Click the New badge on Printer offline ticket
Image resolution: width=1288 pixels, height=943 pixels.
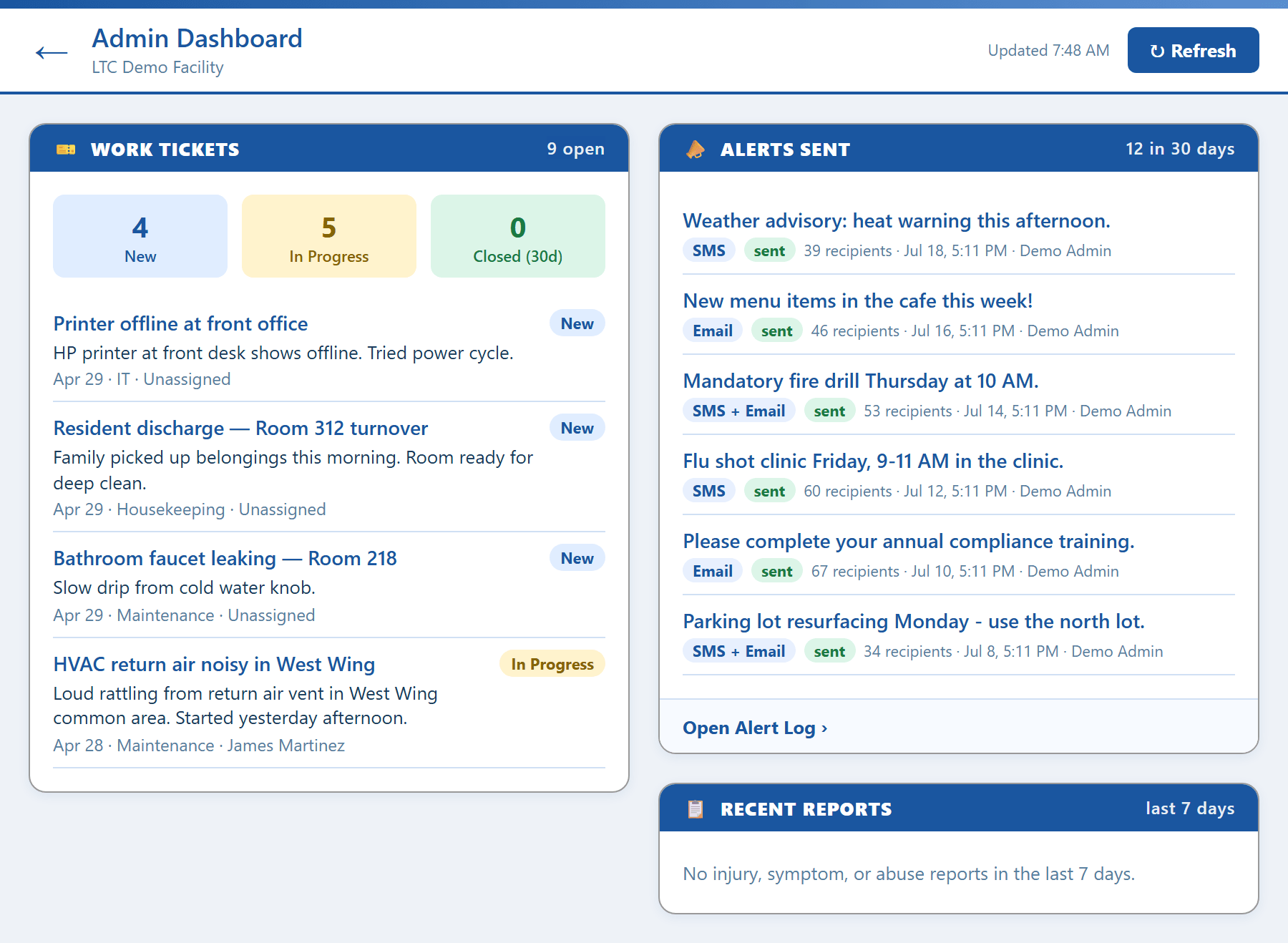pos(577,323)
